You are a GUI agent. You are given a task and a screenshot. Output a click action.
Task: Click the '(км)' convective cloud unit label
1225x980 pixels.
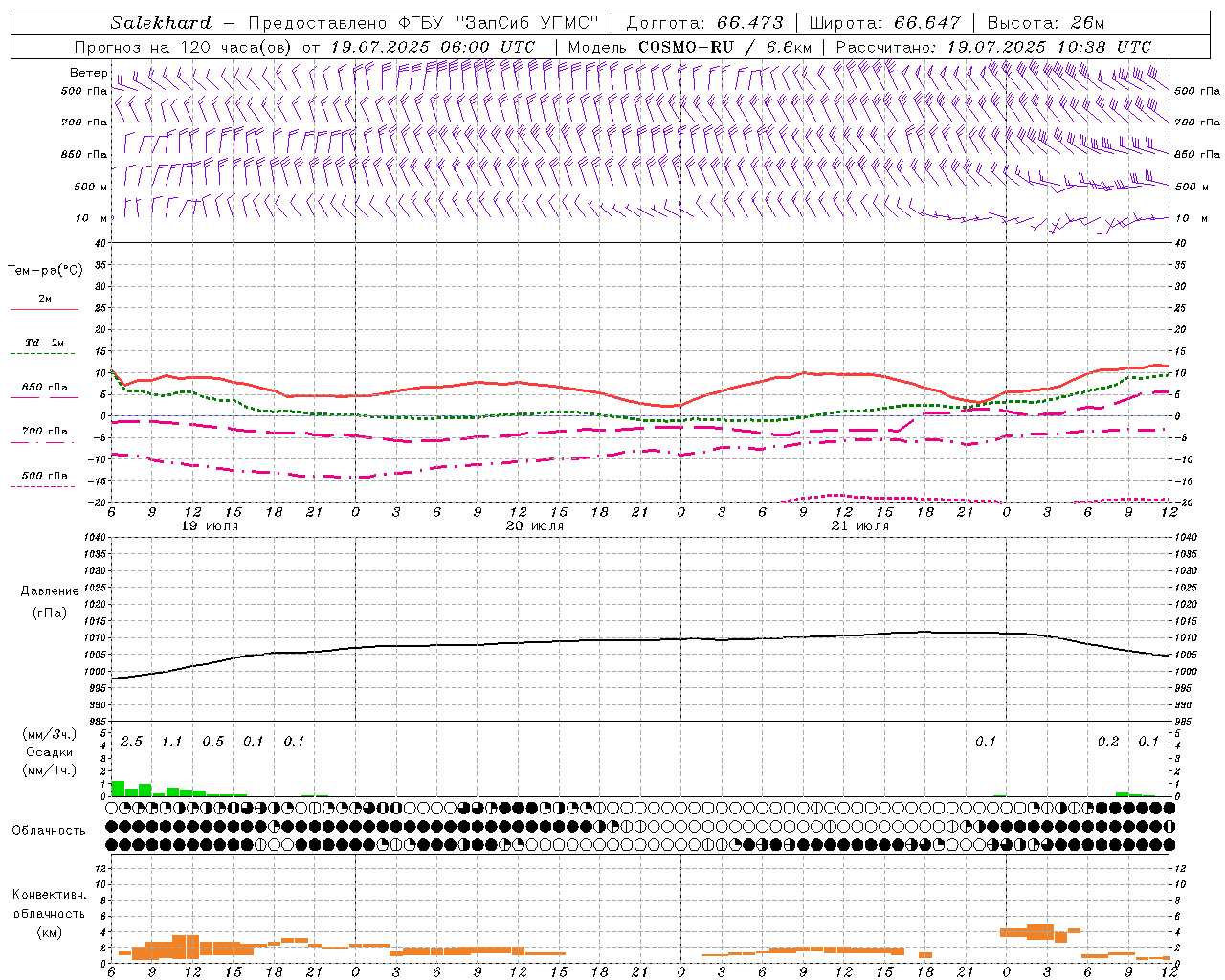pyautogui.click(x=49, y=932)
